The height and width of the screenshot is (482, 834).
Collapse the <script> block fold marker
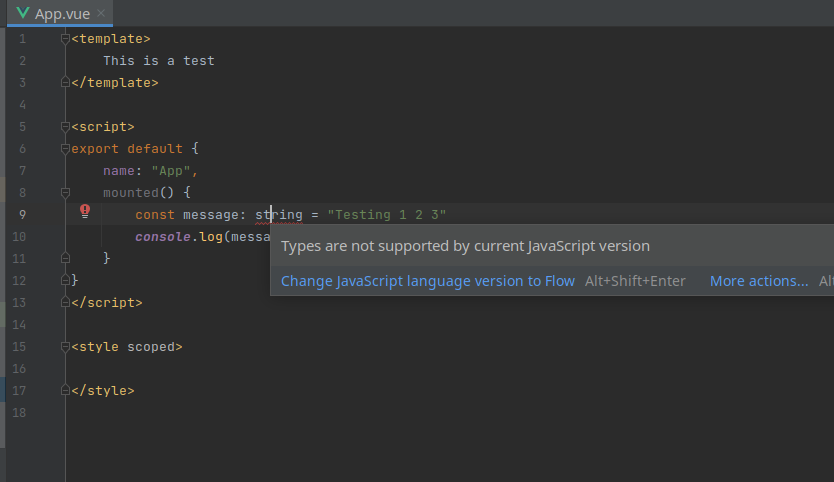(x=66, y=127)
